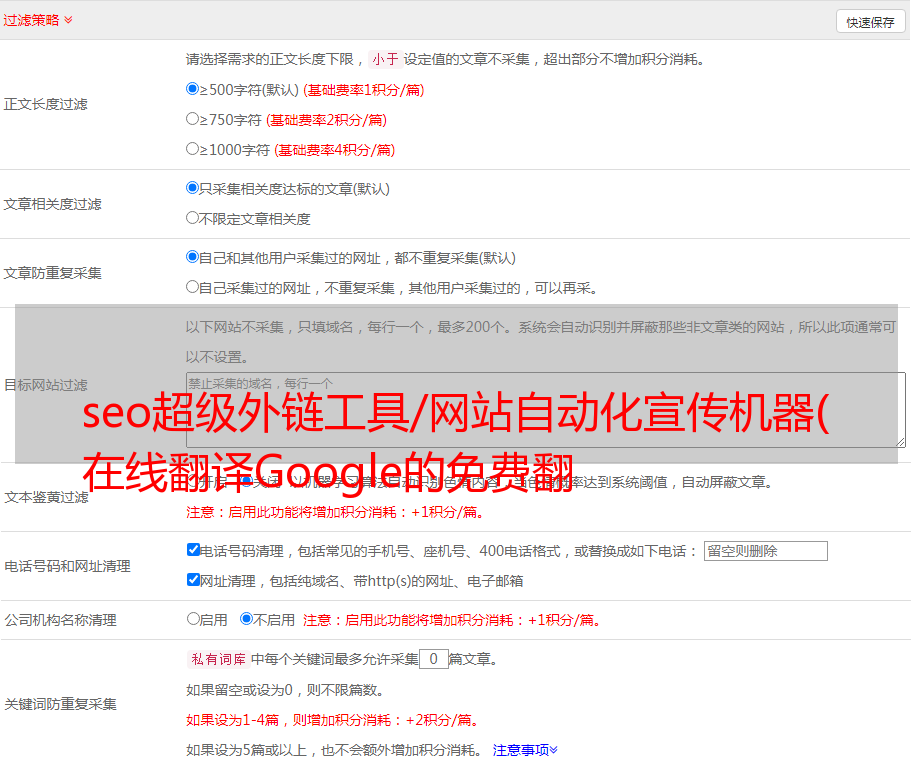Select 启用 for 公司机构名称清理
Screen dimensions: 912x768
193,619
